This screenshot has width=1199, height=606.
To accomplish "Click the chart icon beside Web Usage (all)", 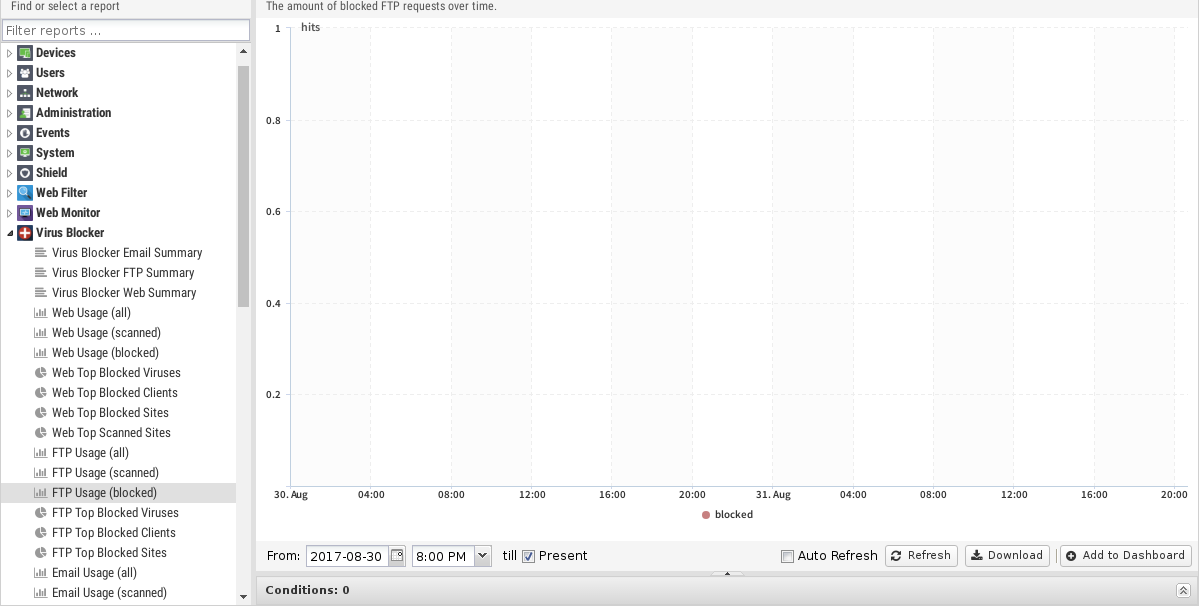I will point(41,313).
